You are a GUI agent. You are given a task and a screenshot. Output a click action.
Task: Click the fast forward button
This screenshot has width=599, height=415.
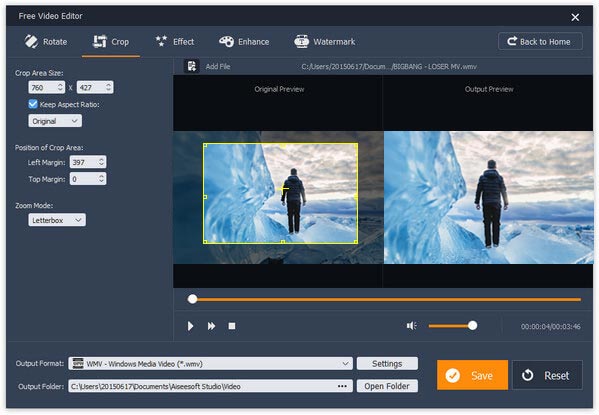[211, 326]
